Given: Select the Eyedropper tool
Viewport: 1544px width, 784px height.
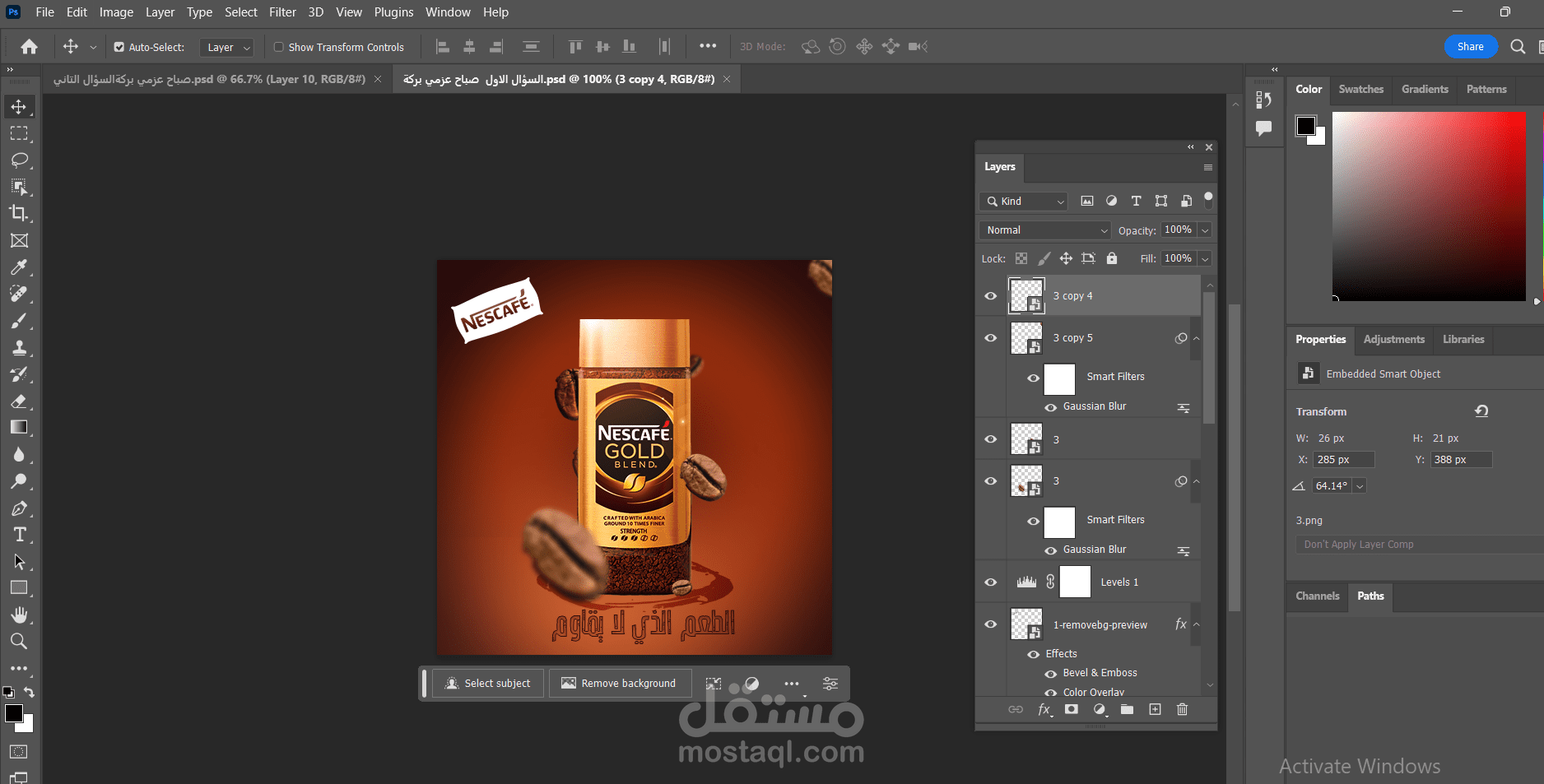Looking at the screenshot, I should [19, 267].
